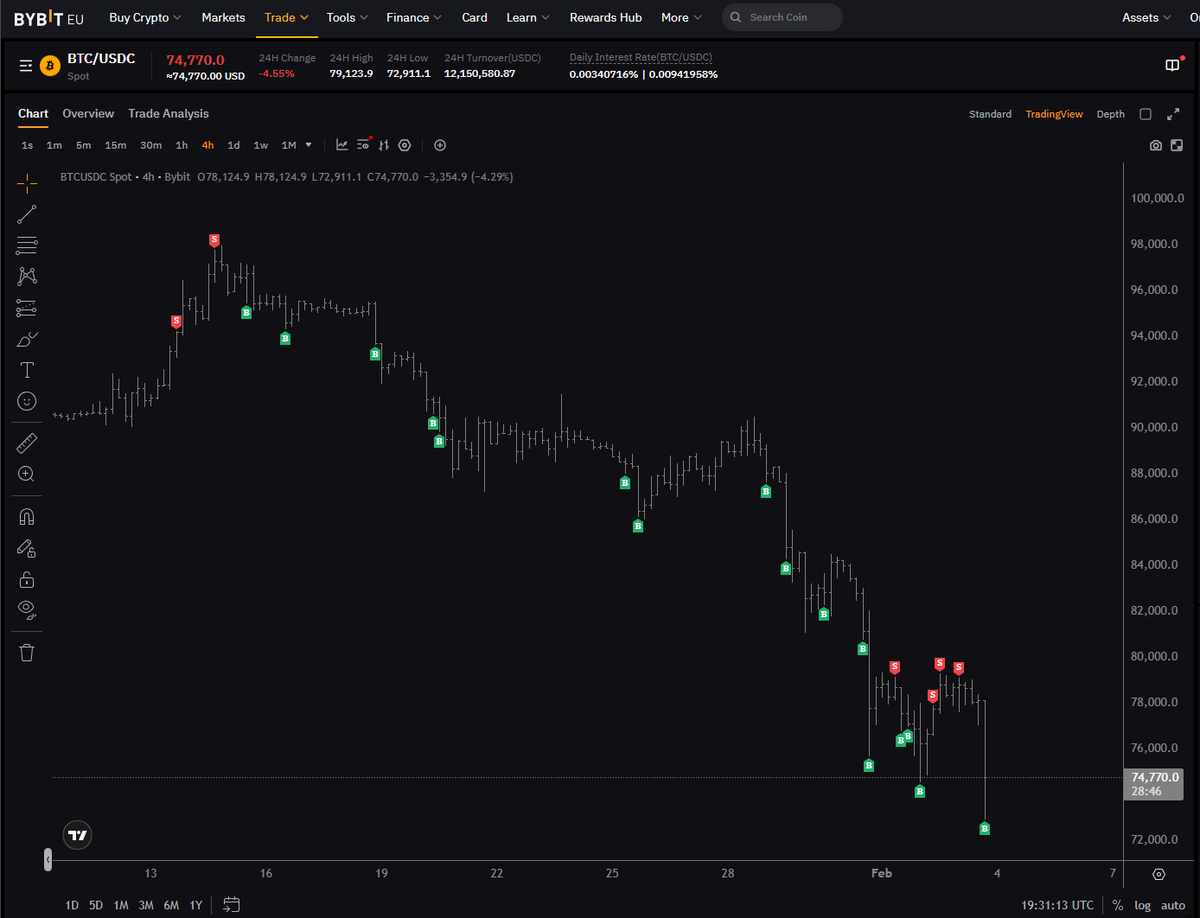This screenshot has height=918, width=1200.
Task: Switch to the Overview tab
Action: click(88, 114)
